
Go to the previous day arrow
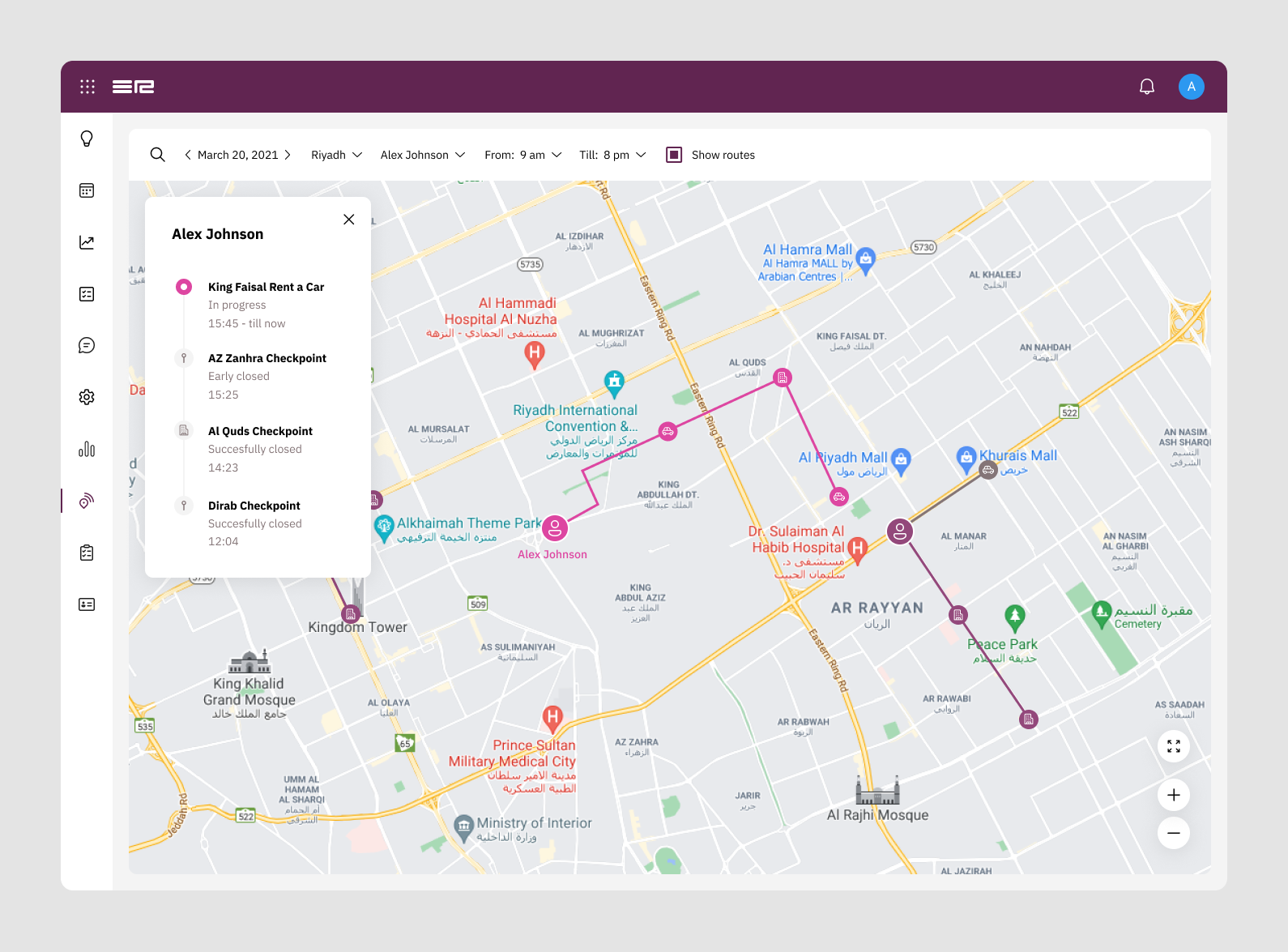tap(188, 155)
